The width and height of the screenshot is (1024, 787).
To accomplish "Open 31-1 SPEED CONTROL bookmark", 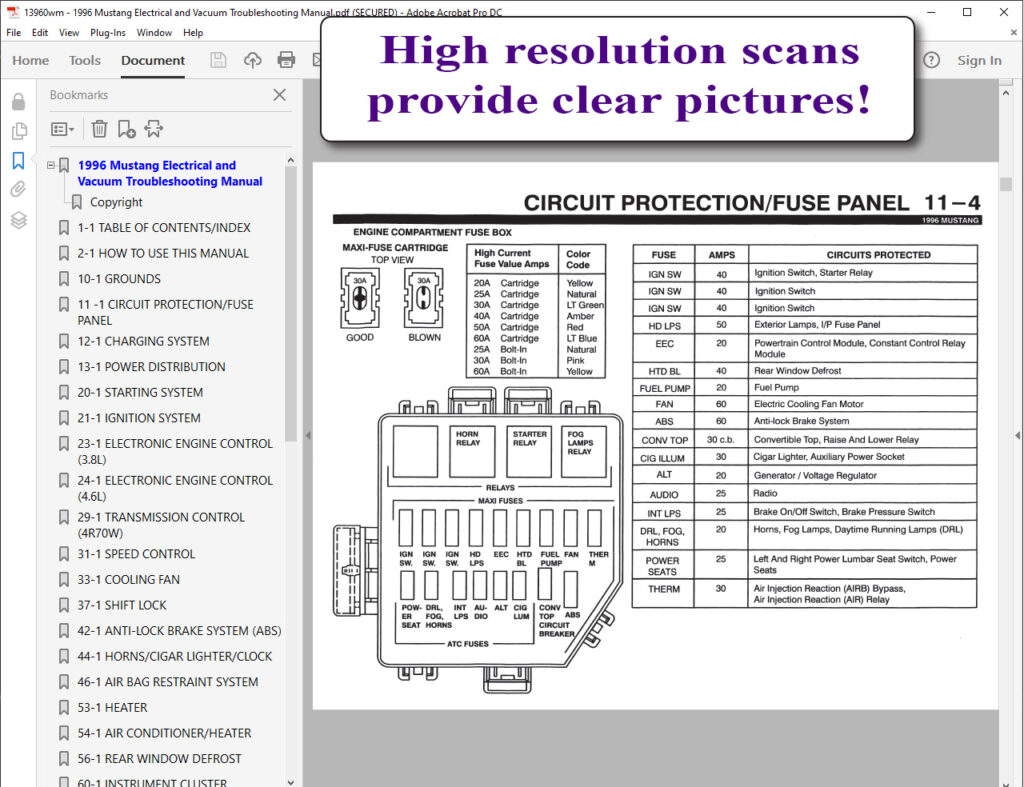I will pyautogui.click(x=136, y=554).
